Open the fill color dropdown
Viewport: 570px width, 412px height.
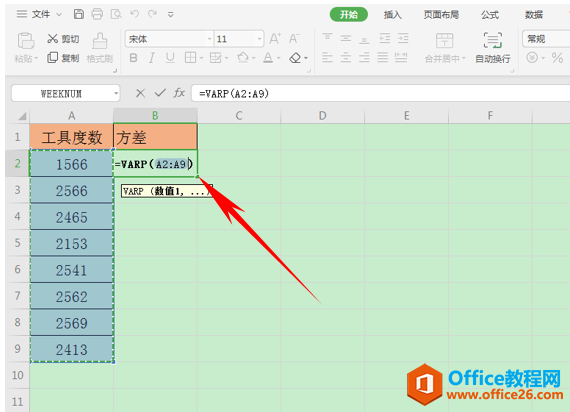coord(254,58)
